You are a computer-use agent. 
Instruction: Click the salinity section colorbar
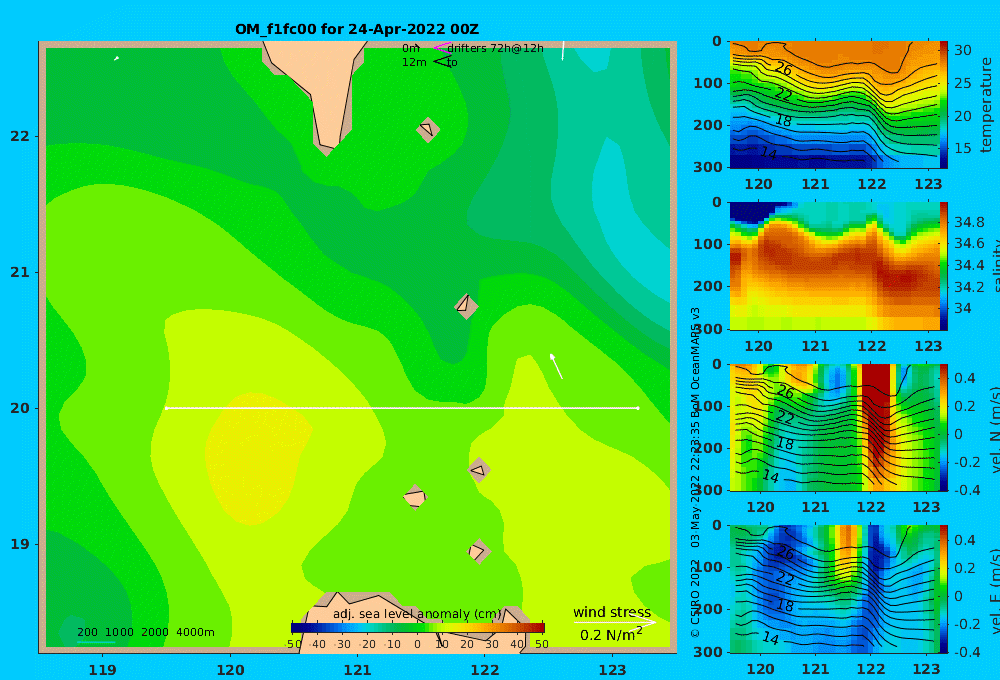[944, 266]
